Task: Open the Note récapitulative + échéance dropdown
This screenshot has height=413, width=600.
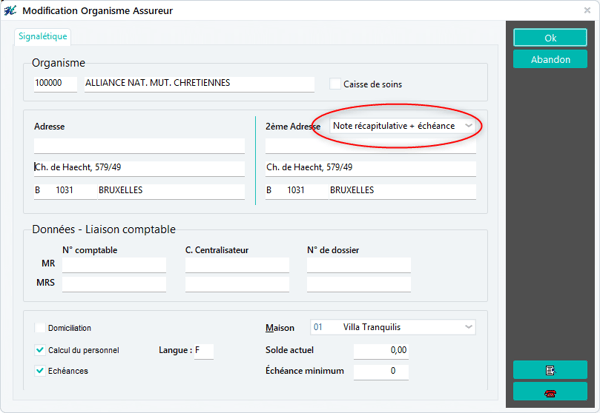Action: click(x=400, y=126)
